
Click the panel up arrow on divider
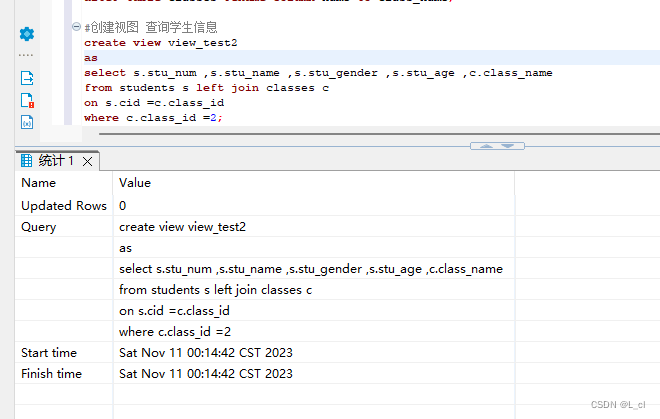click(486, 146)
